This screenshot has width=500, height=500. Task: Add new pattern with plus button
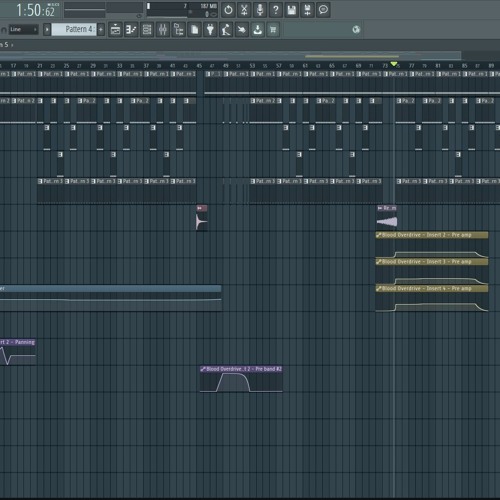[101, 30]
